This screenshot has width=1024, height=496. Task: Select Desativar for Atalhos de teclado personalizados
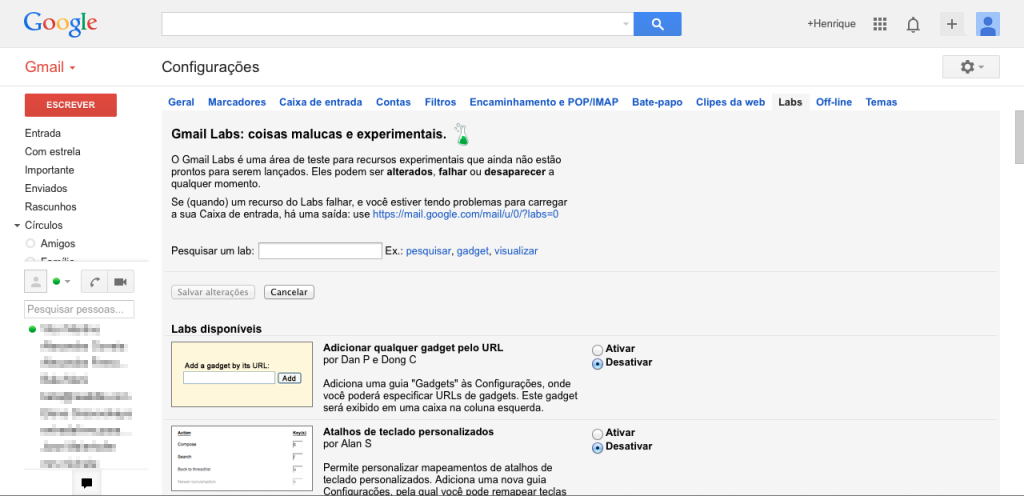597,448
